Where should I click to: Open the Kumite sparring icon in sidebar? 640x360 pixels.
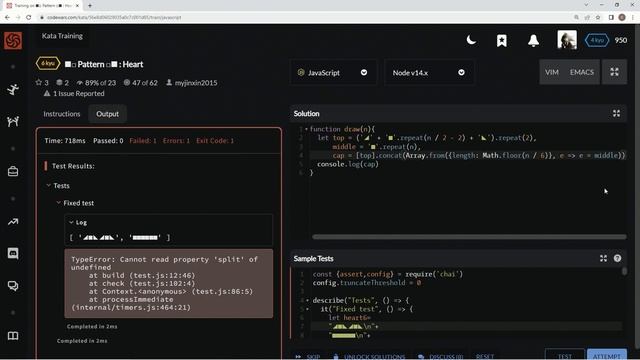[13, 121]
